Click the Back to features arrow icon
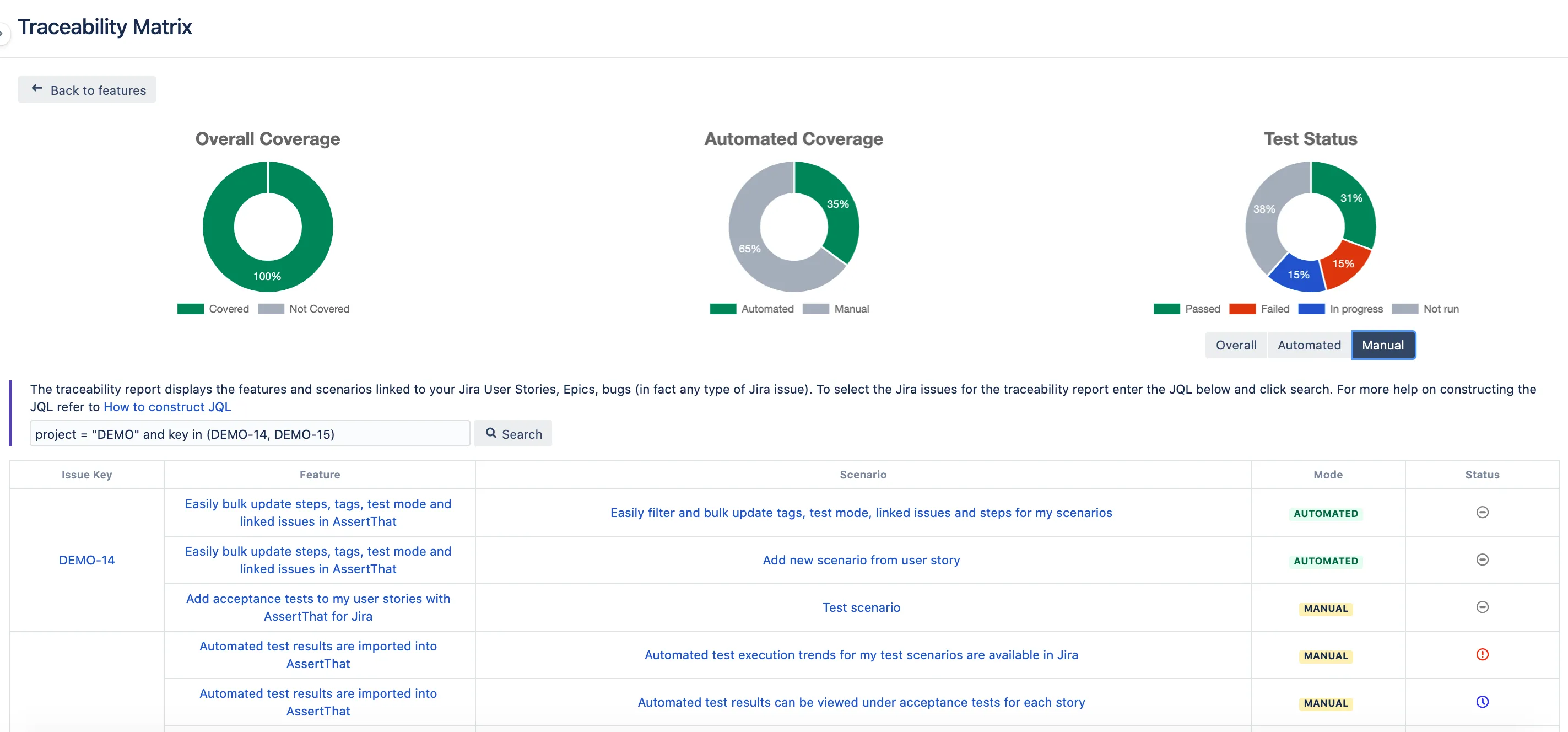 (37, 88)
